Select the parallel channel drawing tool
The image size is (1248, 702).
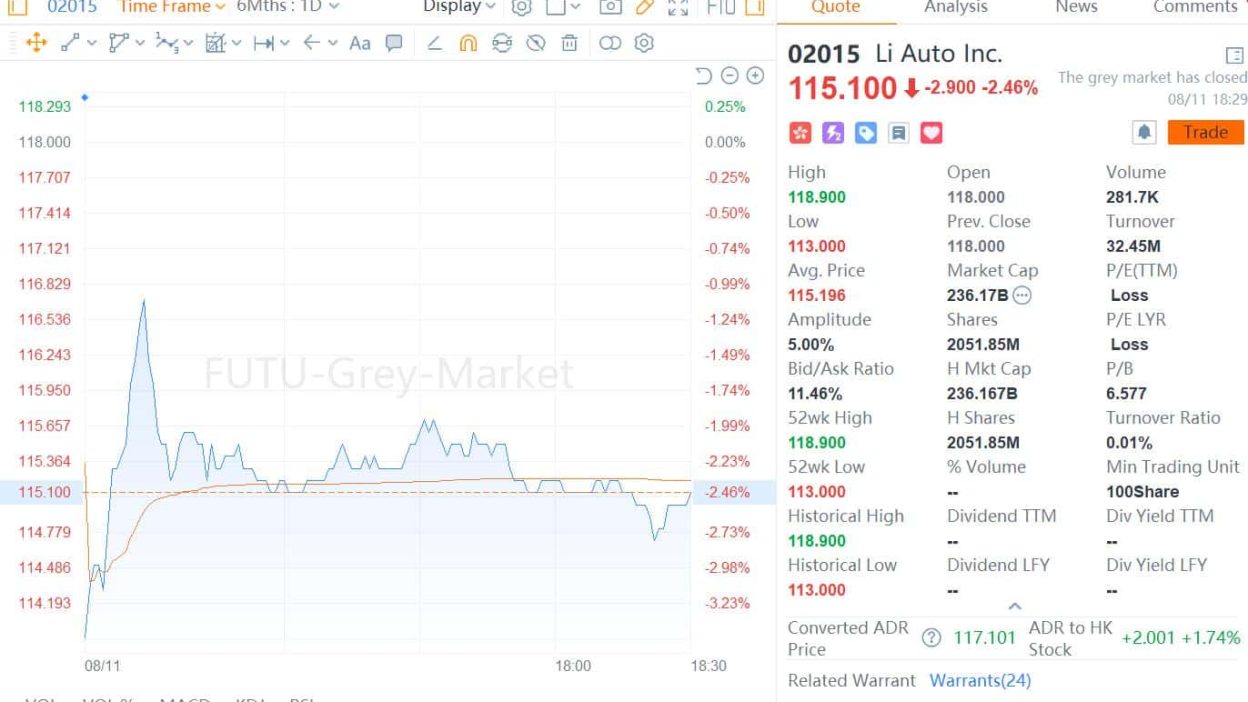click(119, 43)
